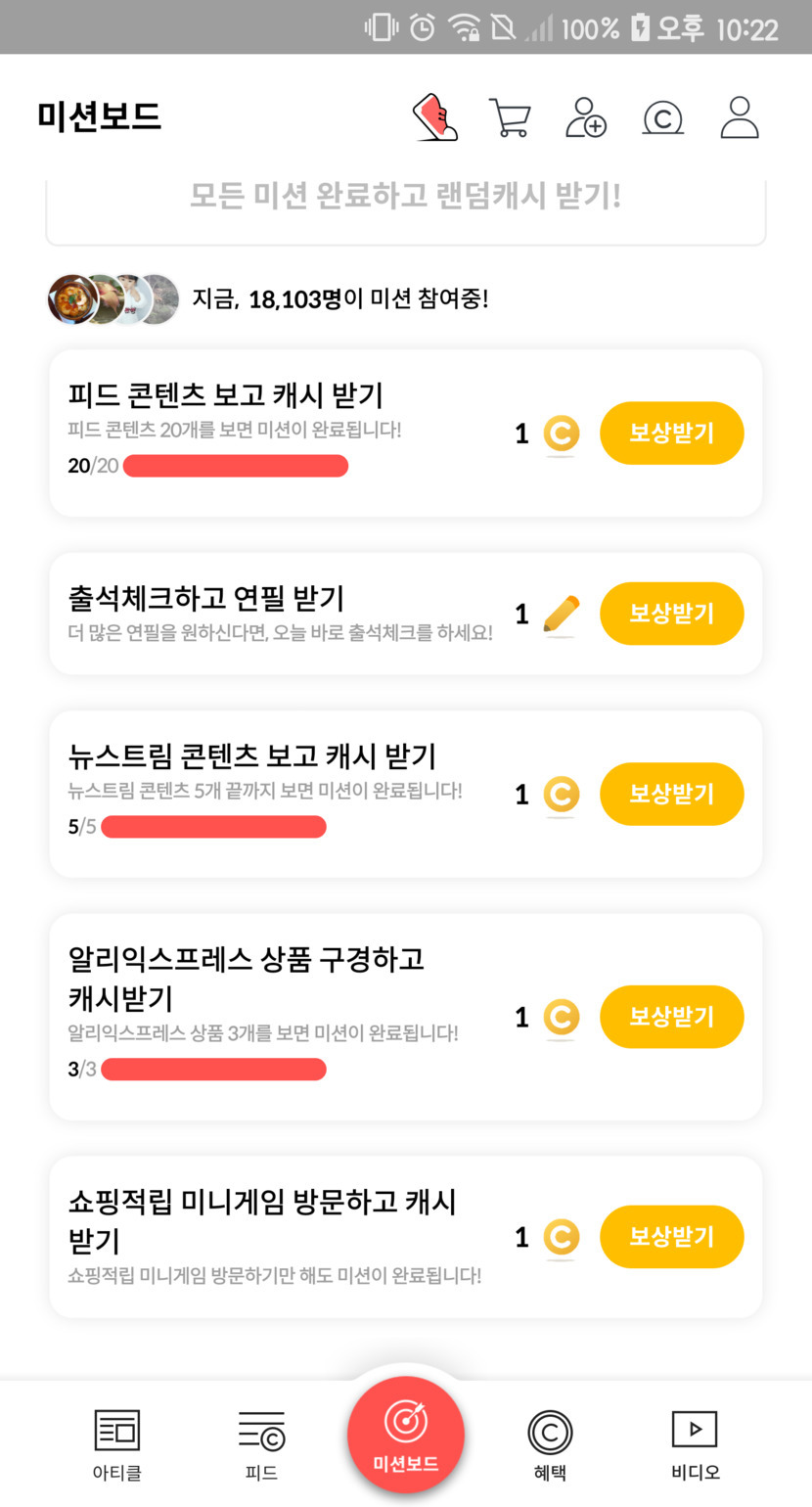This screenshot has height=1507, width=812.
Task: Switch to the 아티클 tab
Action: click(x=117, y=1443)
